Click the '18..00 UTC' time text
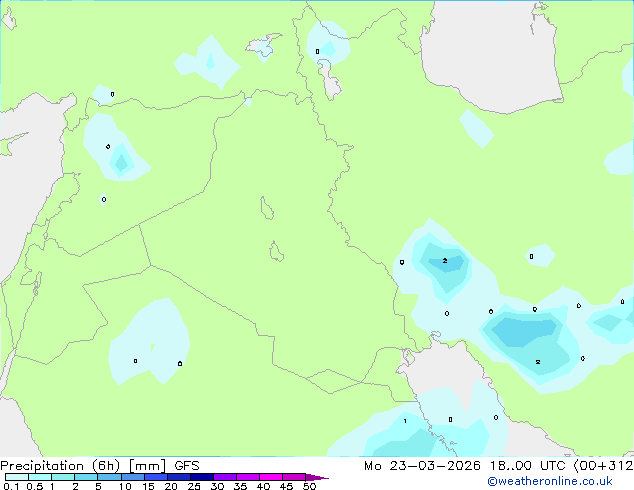 (527, 466)
